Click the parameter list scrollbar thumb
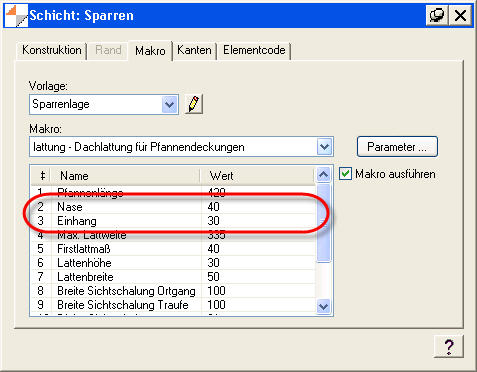Image resolution: width=477 pixels, height=372 pixels. [x=323, y=223]
